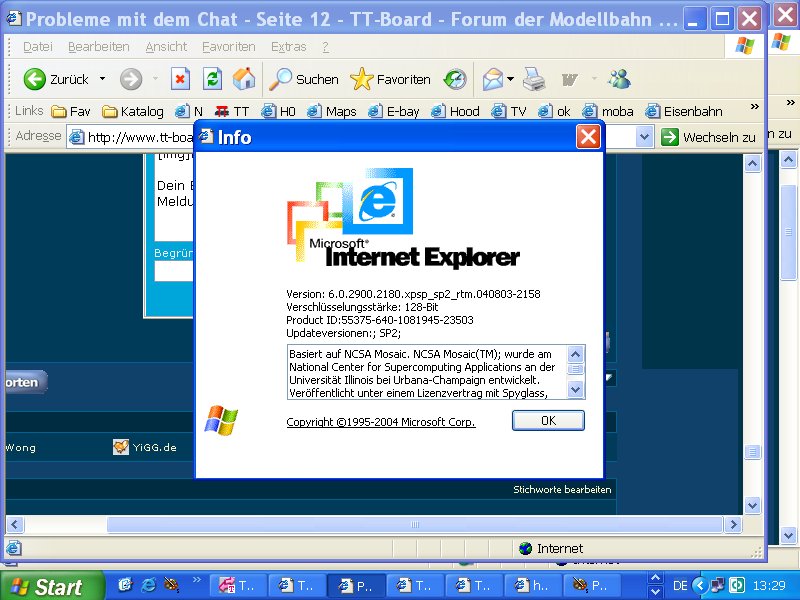Open the Eisenbahn link in Links bar
This screenshot has width=800, height=600.
[684, 111]
